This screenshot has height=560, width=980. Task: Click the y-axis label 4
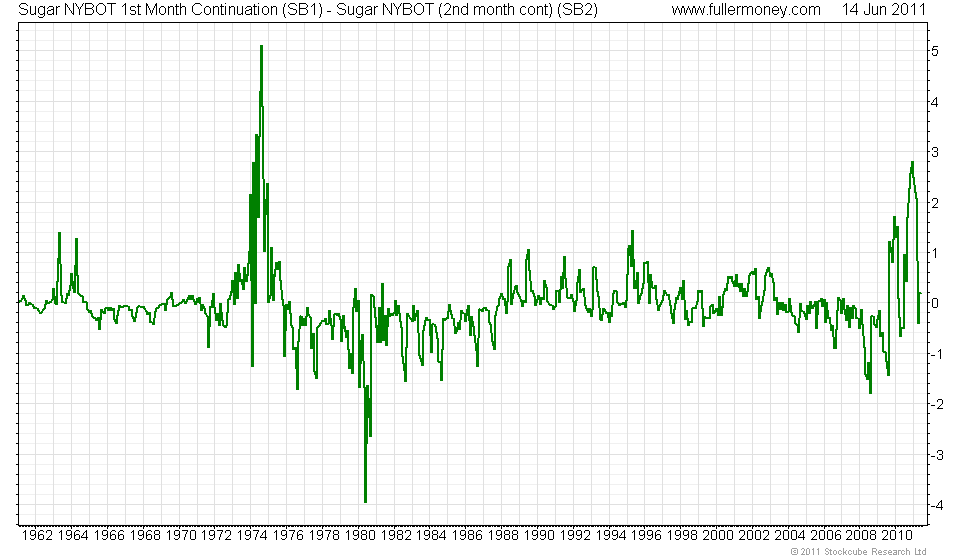click(935, 102)
